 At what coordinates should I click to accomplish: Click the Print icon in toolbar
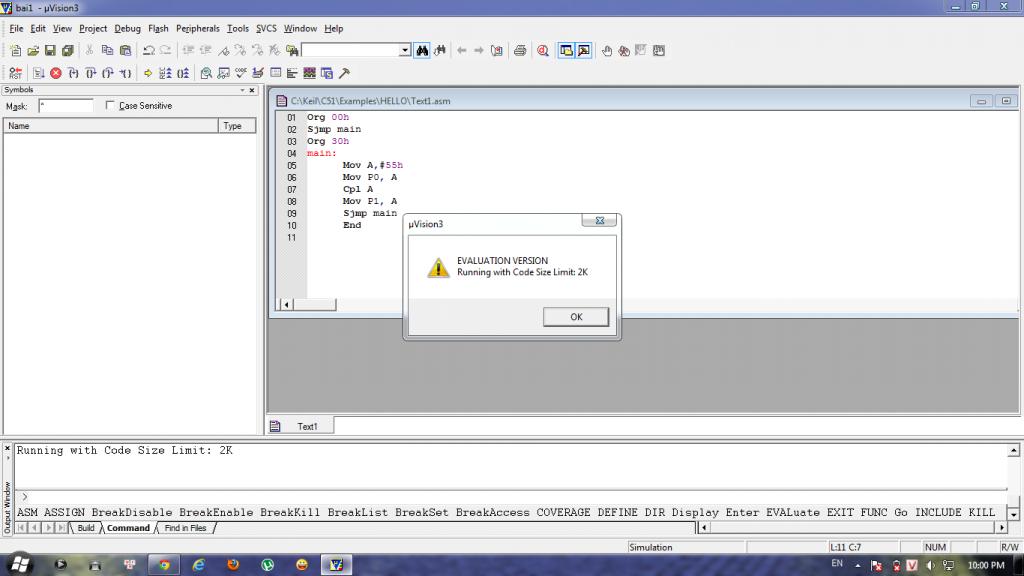(519, 50)
